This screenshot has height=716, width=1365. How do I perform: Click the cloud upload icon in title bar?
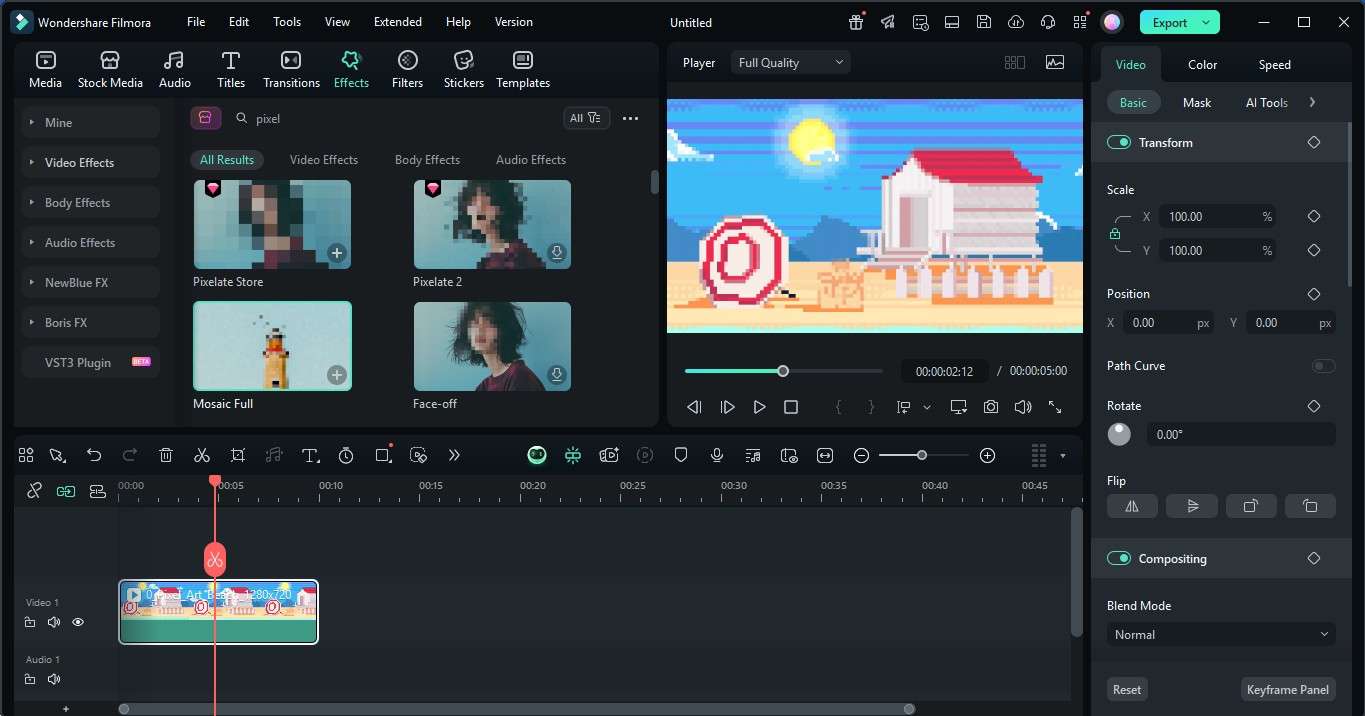1016,22
